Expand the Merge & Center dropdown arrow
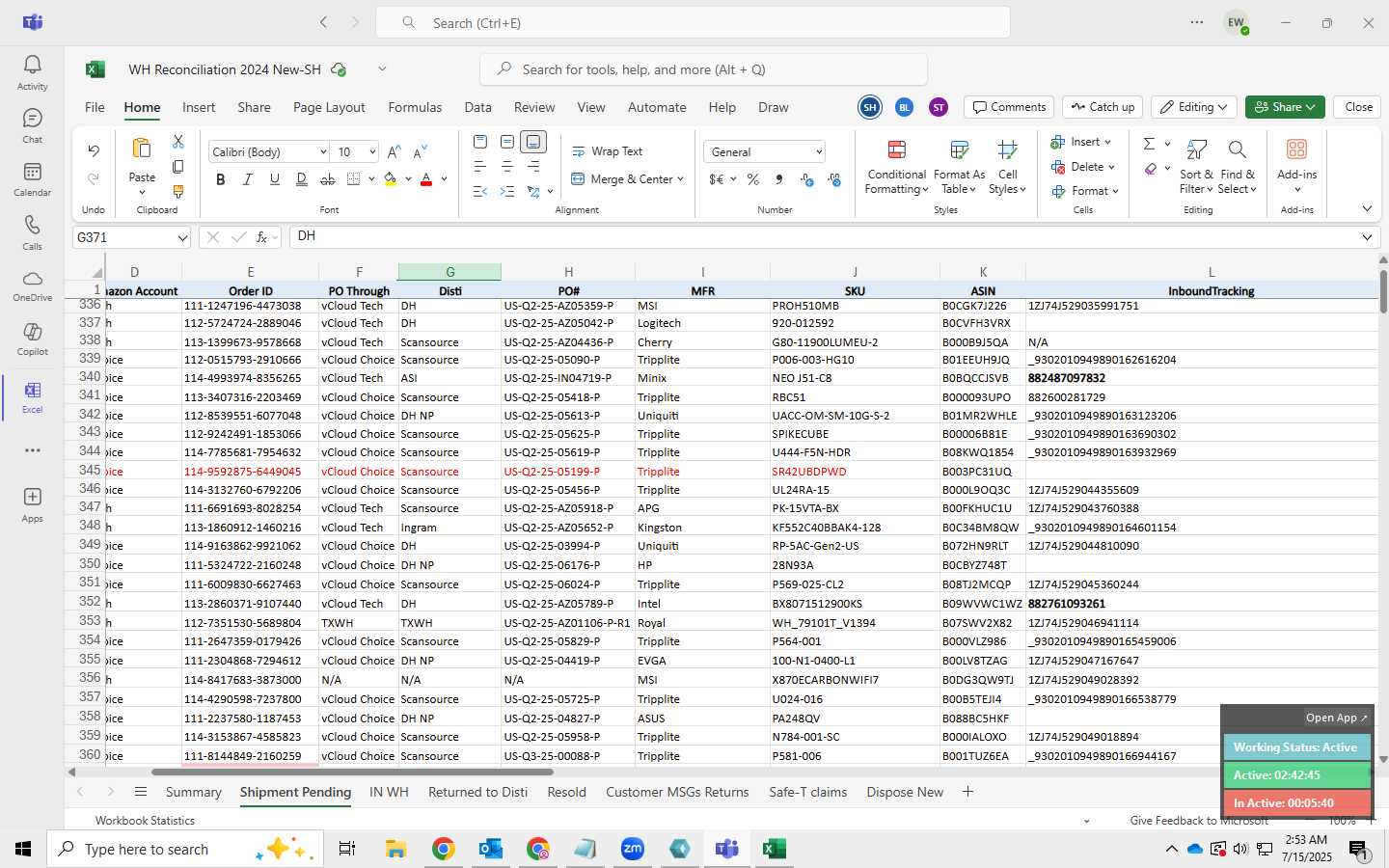 pyautogui.click(x=681, y=179)
